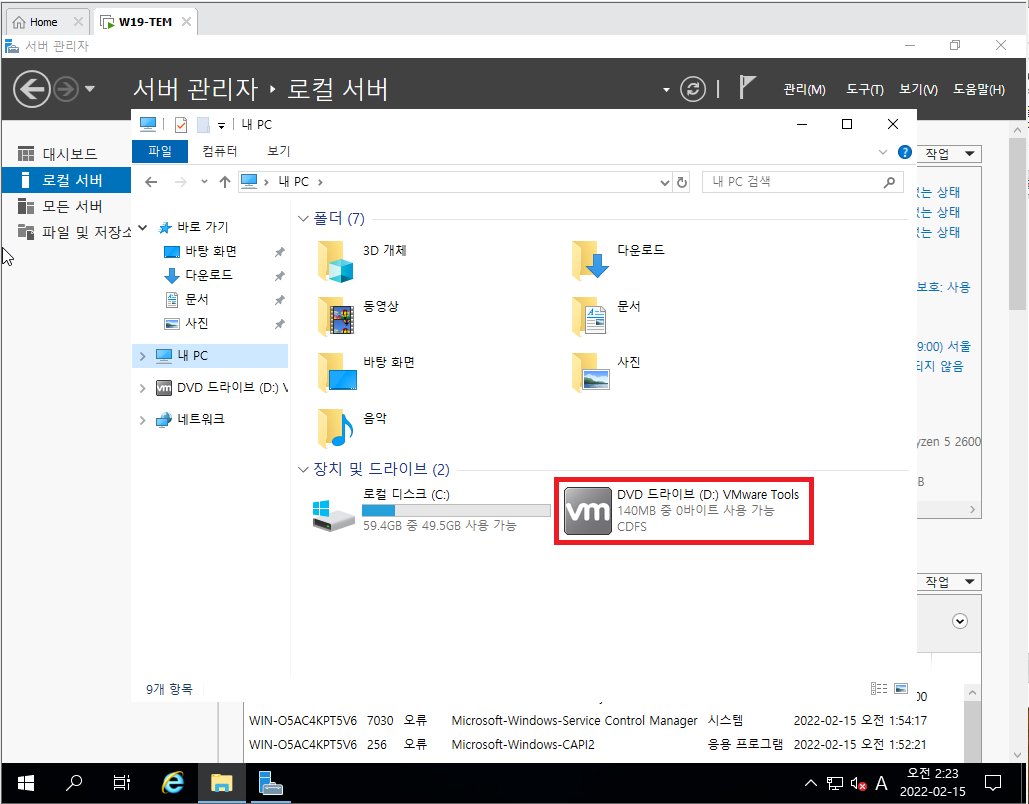1029x804 pixels.
Task: Open Server Manager taskbar icon
Action: 270,782
